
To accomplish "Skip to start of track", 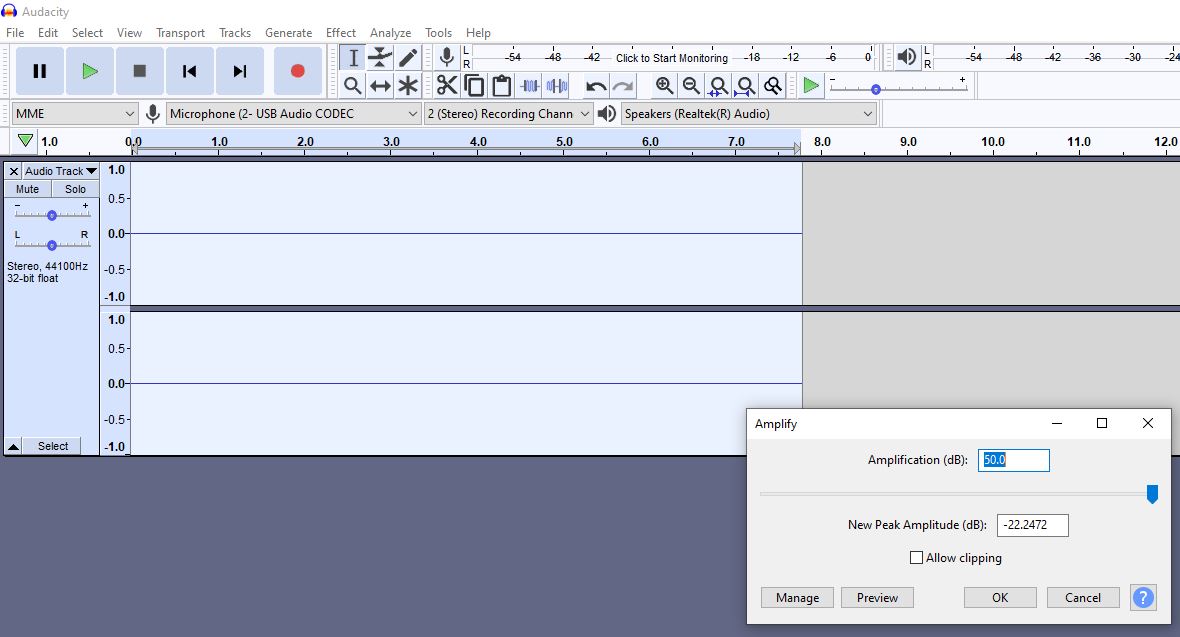I will point(190,72).
